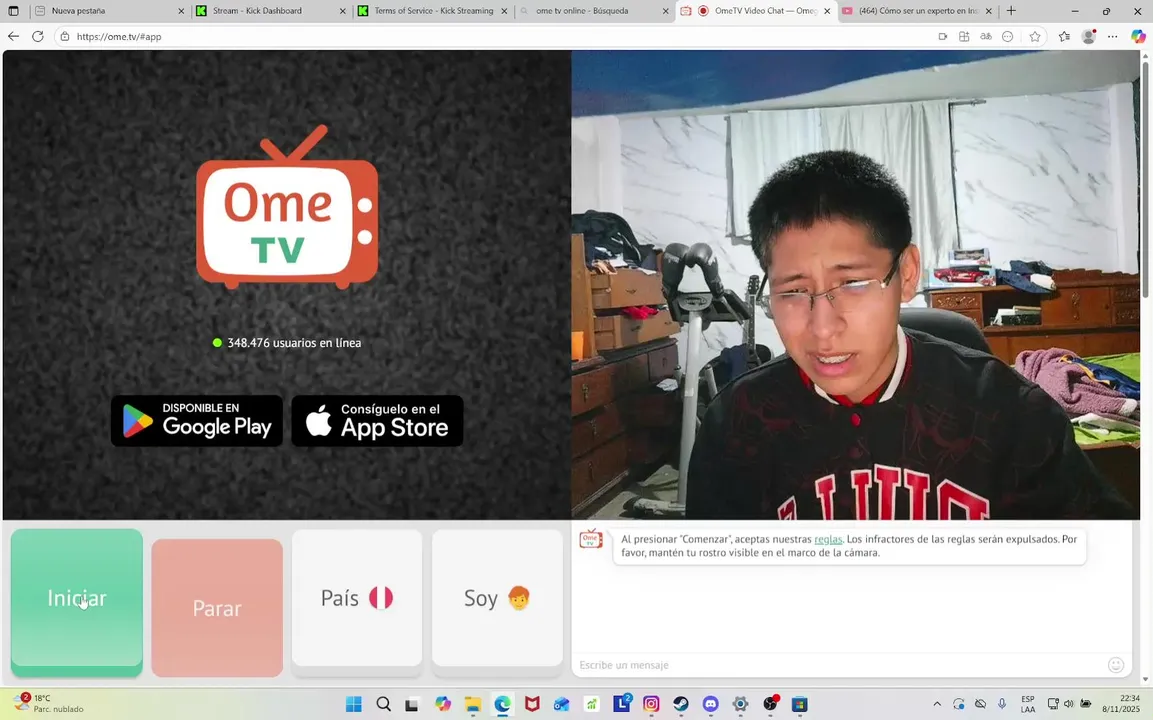Screen dimensions: 1153x720
Task: Click the microphone tray icon
Action: pos(1002,704)
